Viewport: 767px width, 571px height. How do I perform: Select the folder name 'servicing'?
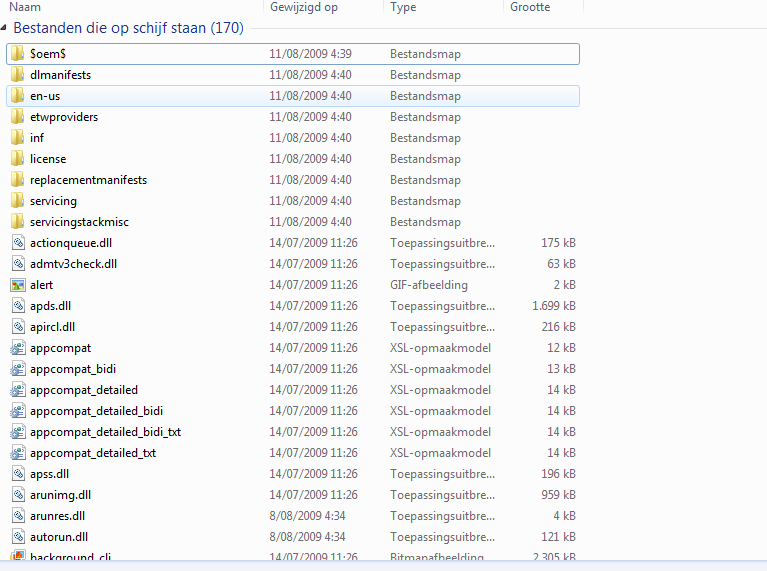tap(53, 201)
